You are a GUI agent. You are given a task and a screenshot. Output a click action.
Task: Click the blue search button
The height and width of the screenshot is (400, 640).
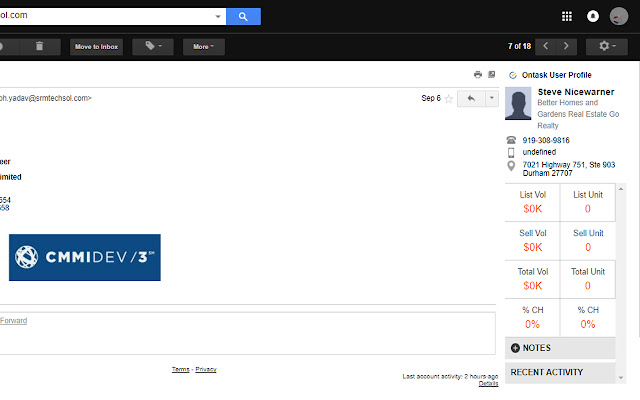pos(243,16)
